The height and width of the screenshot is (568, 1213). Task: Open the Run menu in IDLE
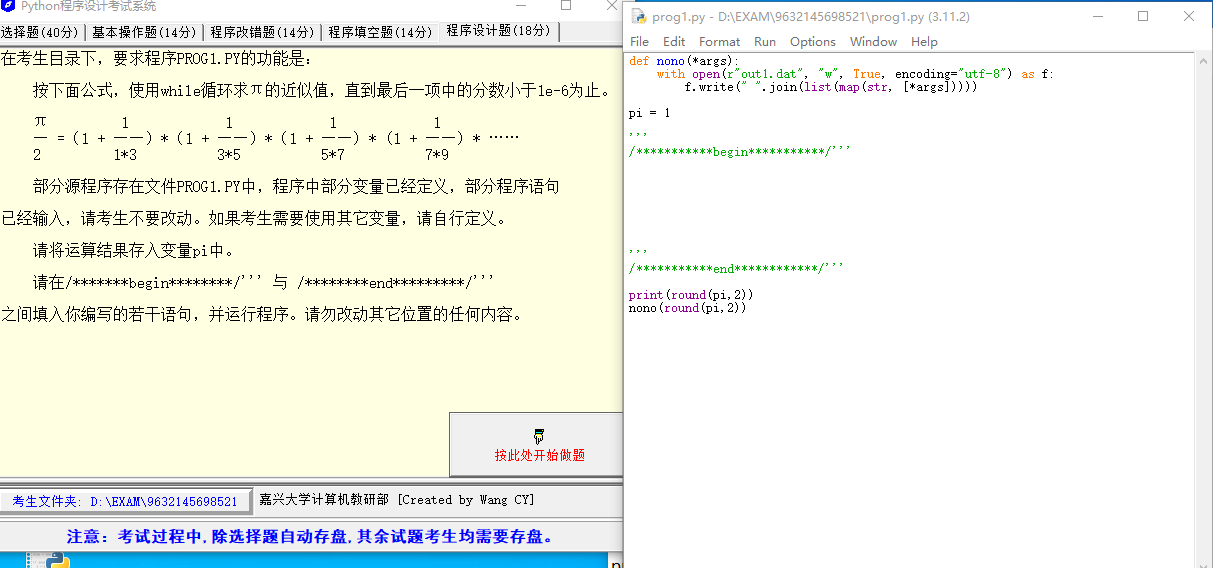pyautogui.click(x=765, y=41)
